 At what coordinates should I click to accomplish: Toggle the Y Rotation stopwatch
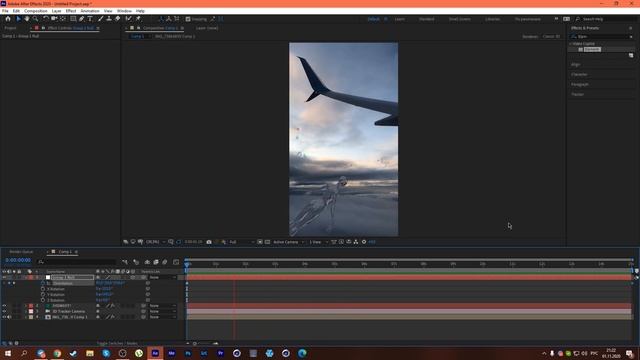pos(43,294)
